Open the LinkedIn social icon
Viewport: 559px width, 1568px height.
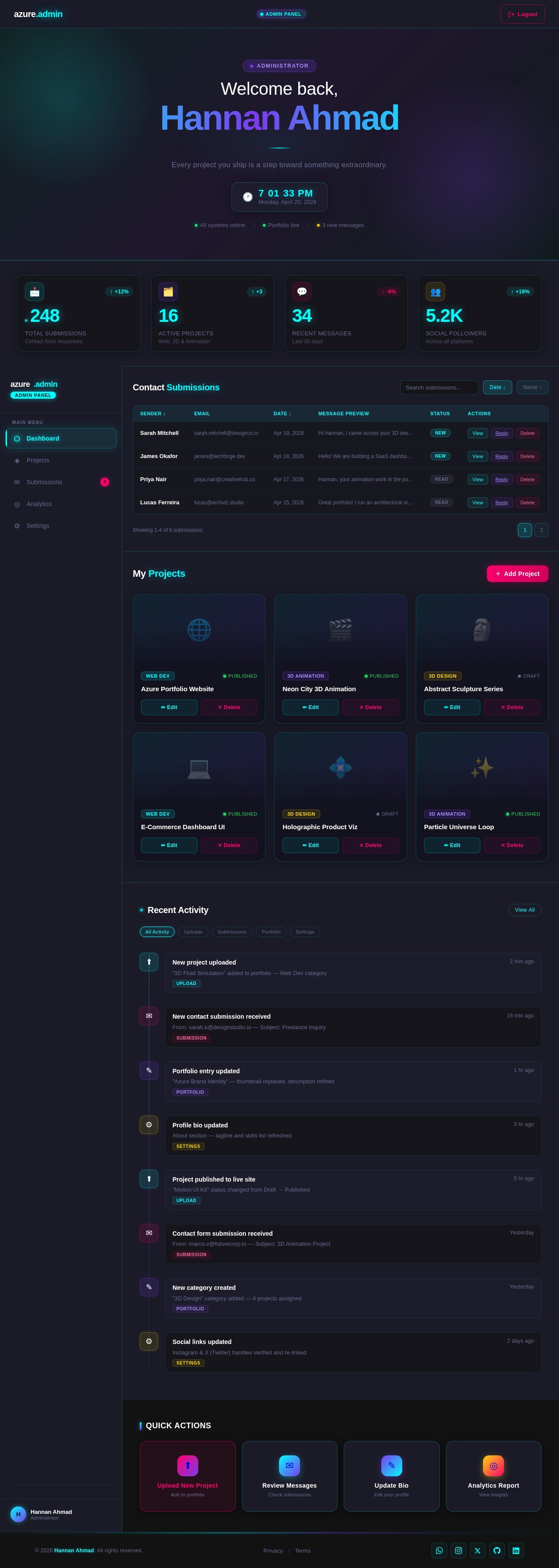pyautogui.click(x=516, y=1551)
